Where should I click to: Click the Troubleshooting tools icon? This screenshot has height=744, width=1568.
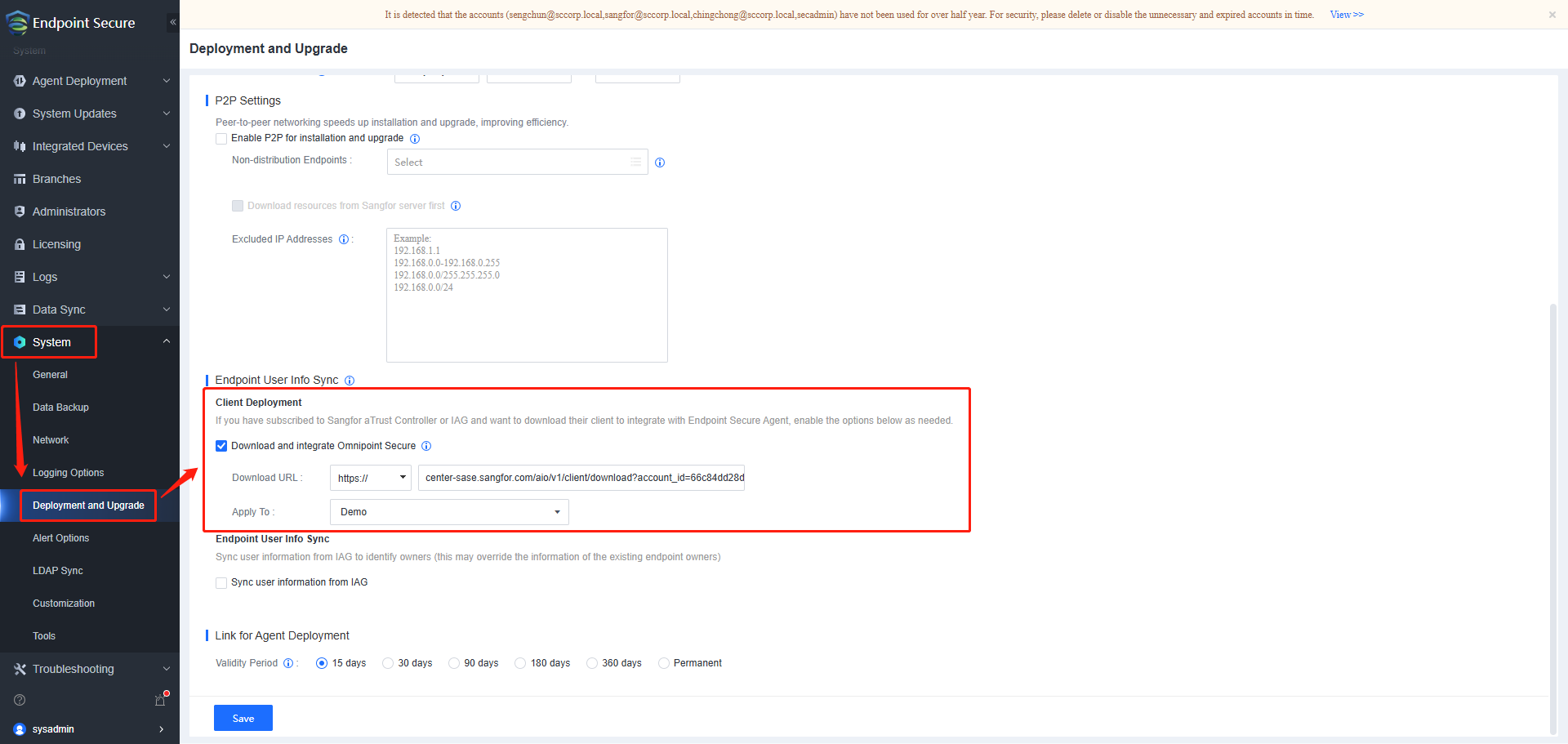coord(20,669)
